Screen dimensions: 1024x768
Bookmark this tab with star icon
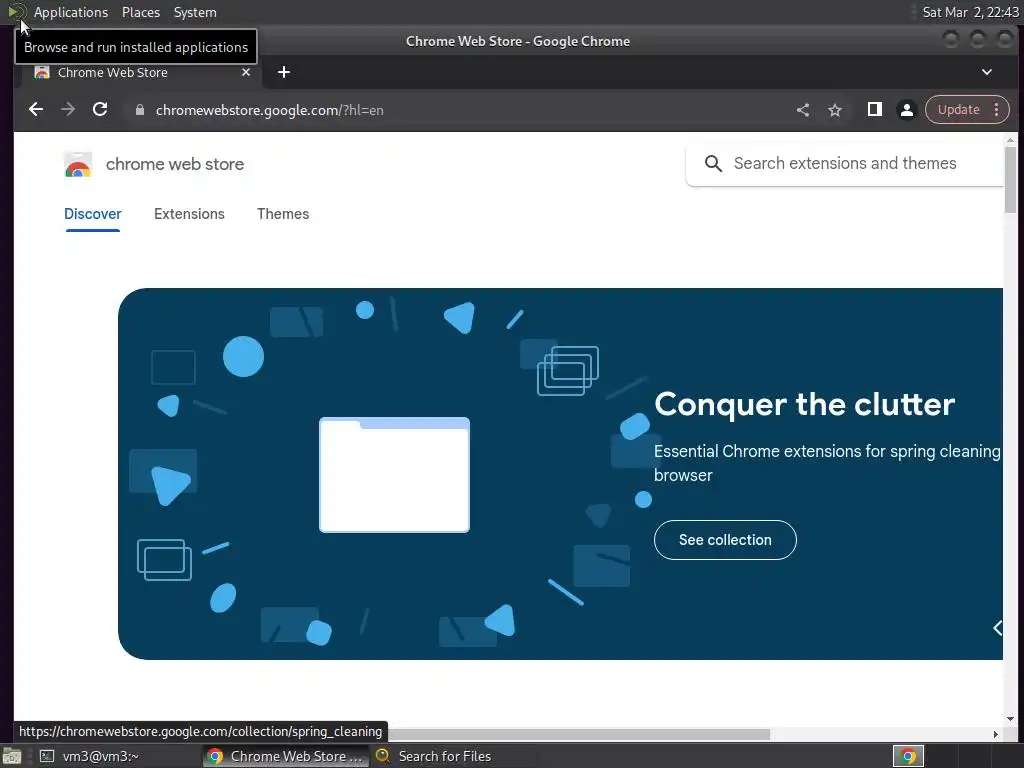pos(835,110)
